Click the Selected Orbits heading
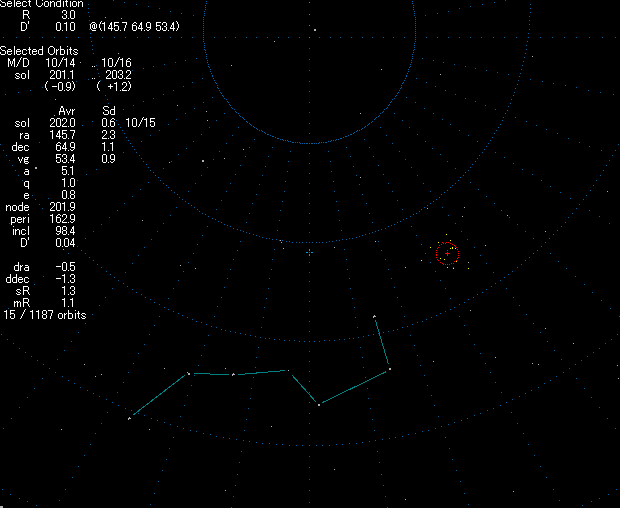Screen dimensions: 620x508 click(x=36, y=50)
